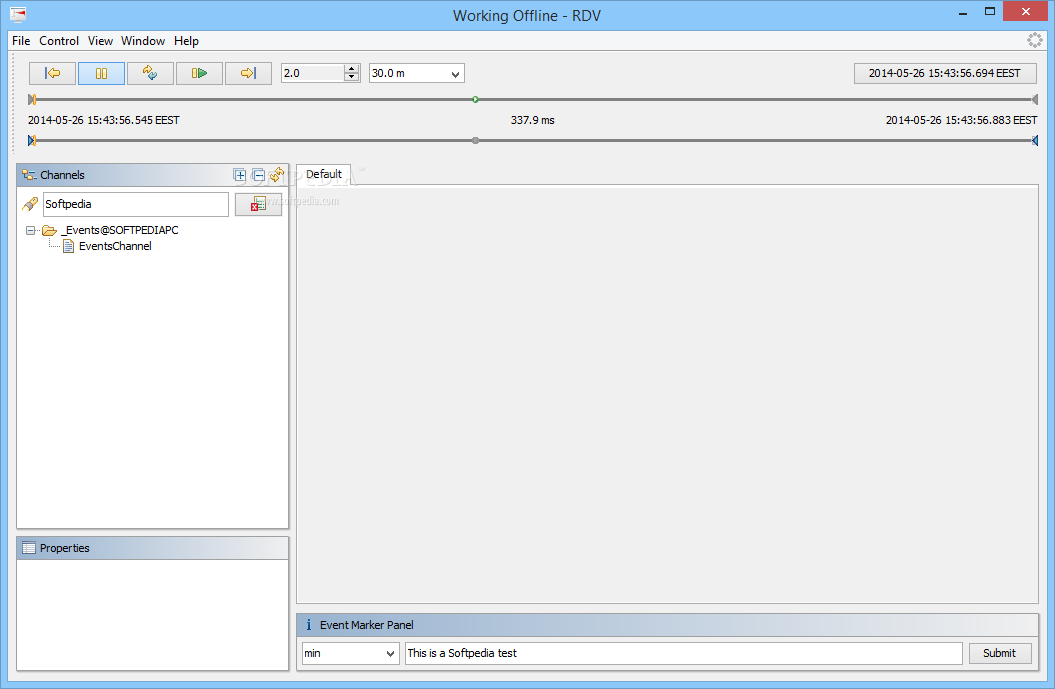Screen dimensions: 1055x689
Task: Click the Properties panel header icon
Action: click(28, 548)
